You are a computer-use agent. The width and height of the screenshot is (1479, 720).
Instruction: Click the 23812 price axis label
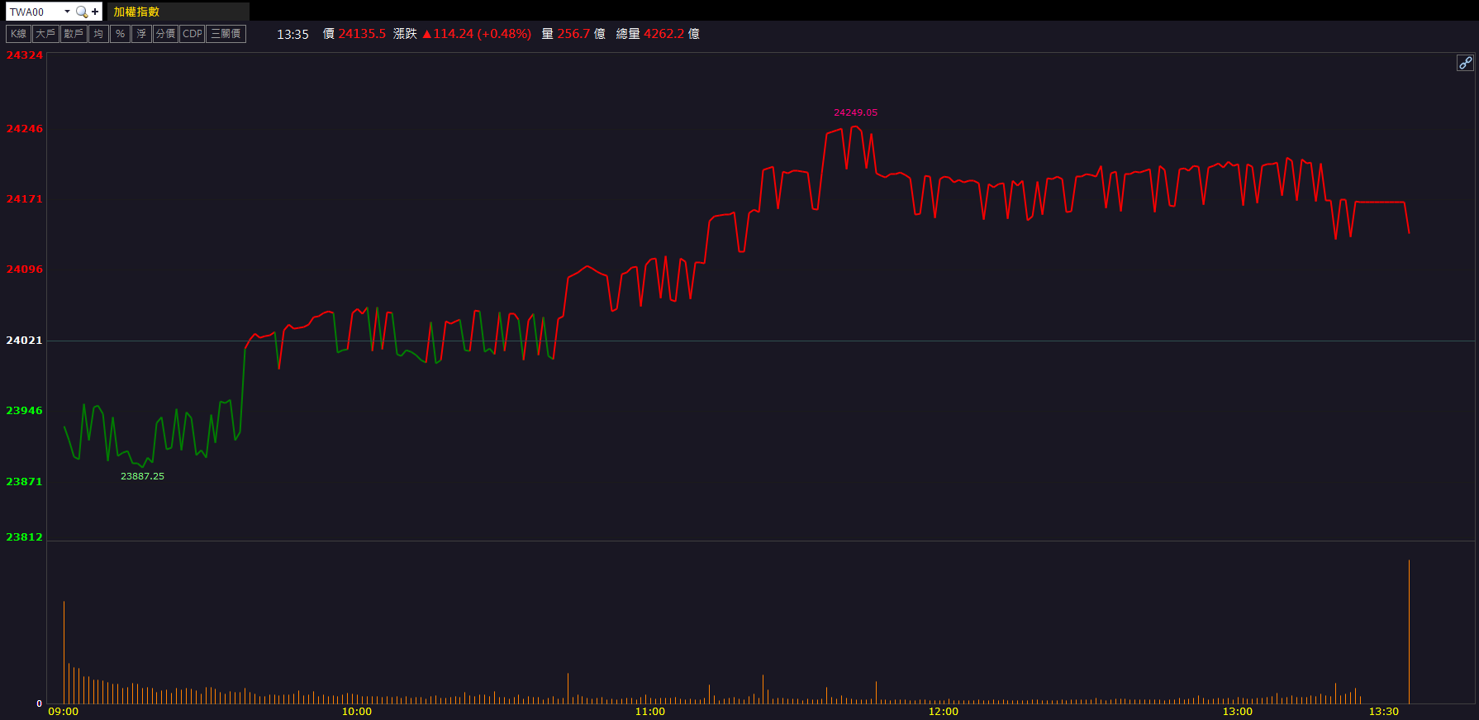24,537
